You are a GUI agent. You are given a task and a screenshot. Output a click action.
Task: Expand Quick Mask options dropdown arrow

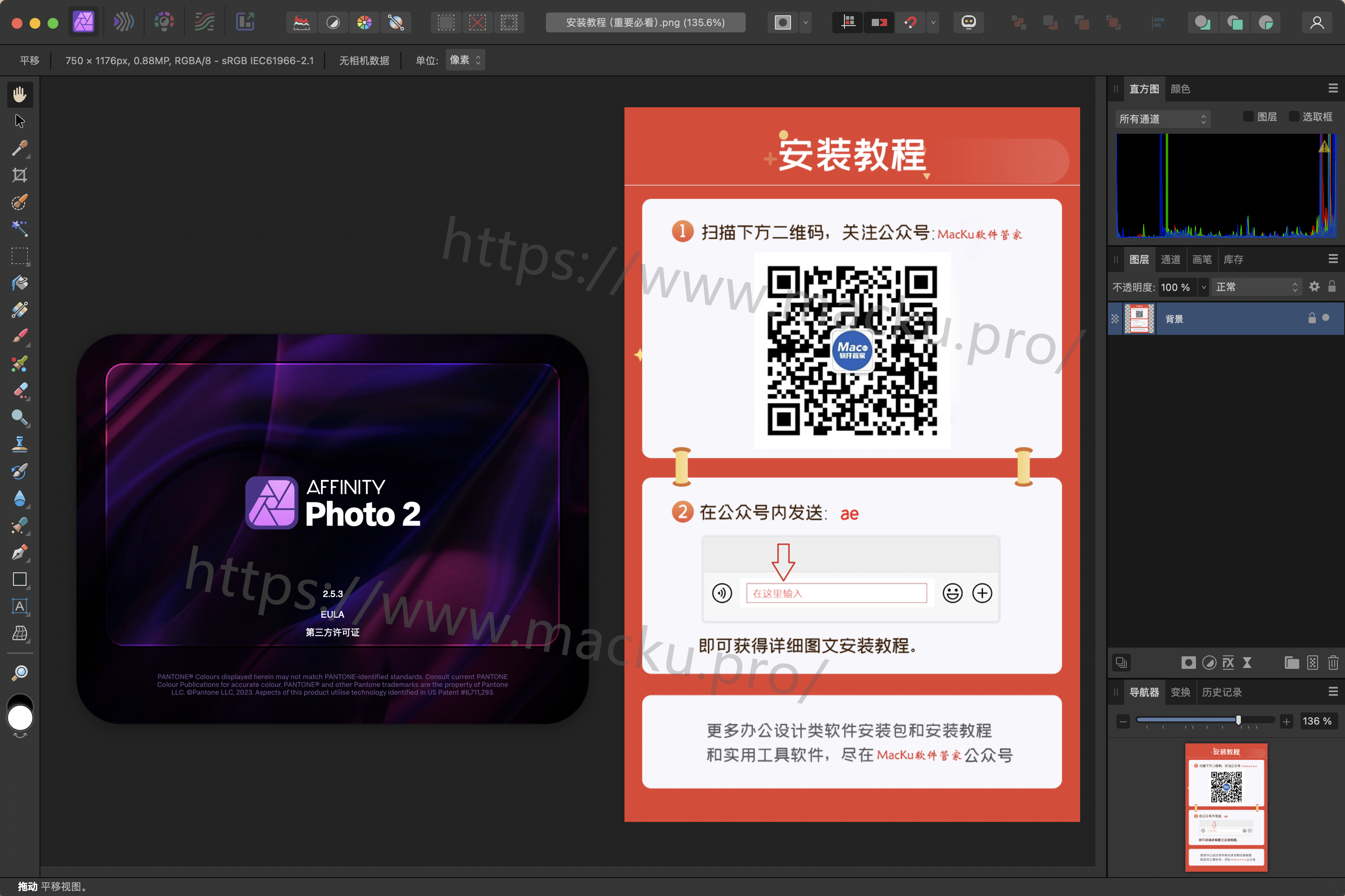pos(806,22)
